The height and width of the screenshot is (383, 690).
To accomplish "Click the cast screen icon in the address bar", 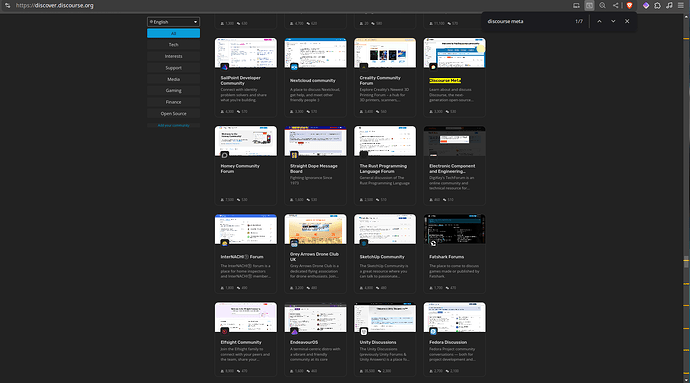I will (x=576, y=5).
